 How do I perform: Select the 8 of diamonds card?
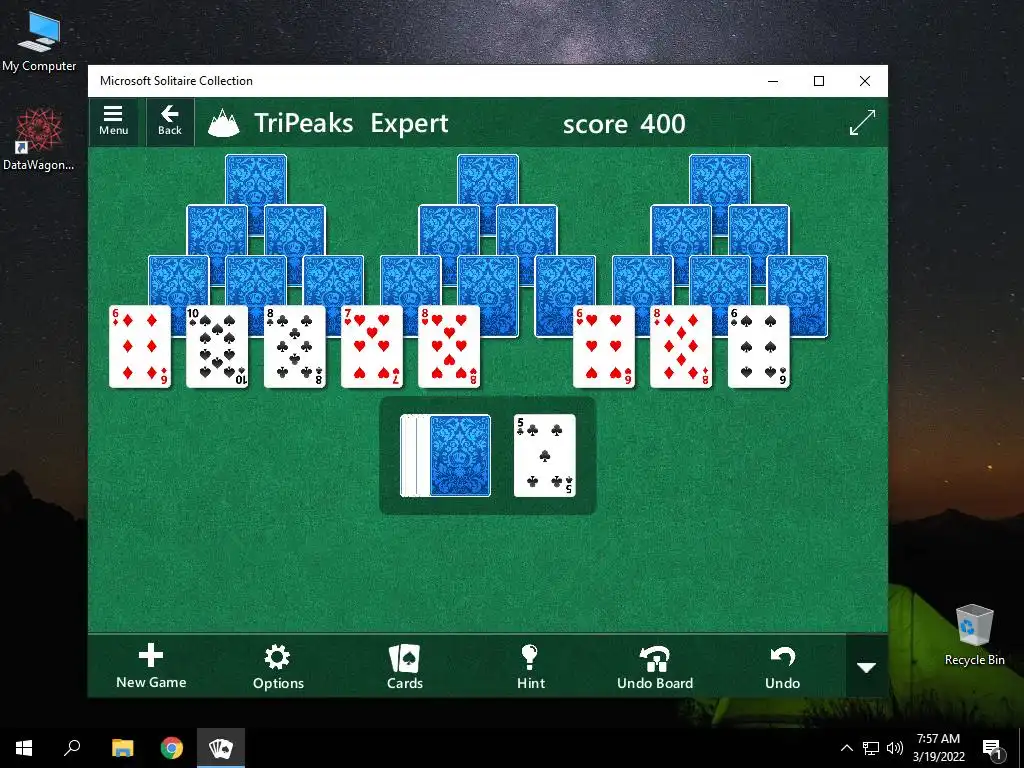(x=681, y=347)
